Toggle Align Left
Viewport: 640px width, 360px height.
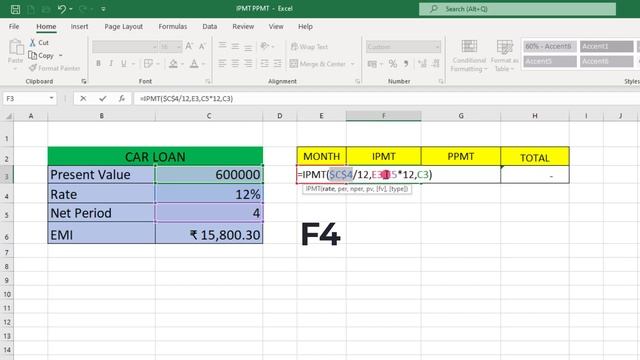point(222,63)
